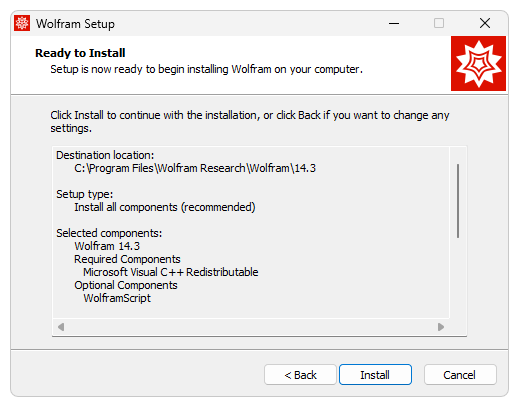Click the Wolfram Setup title bar icon

tap(22, 23)
